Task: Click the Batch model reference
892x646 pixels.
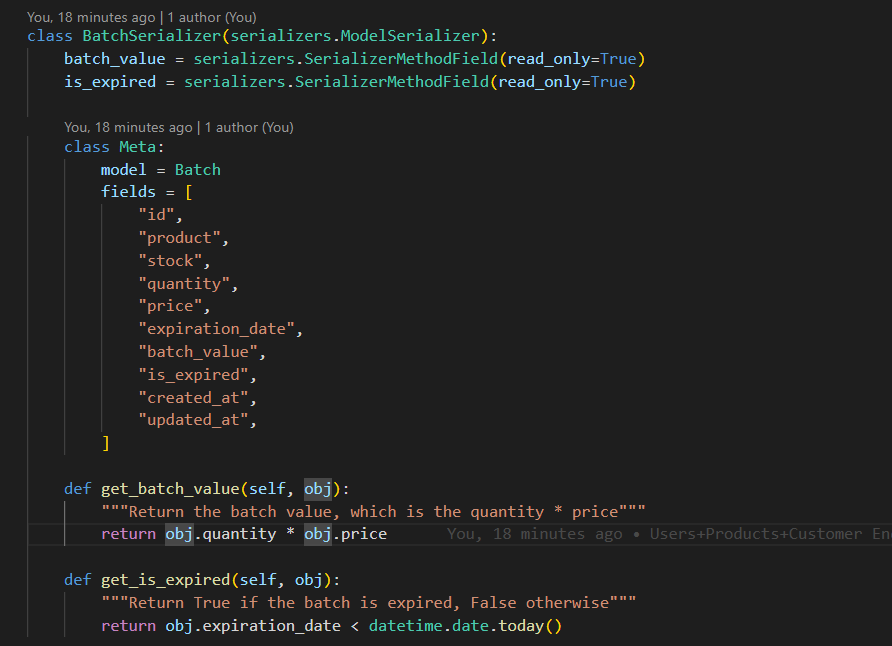Action: 197,170
